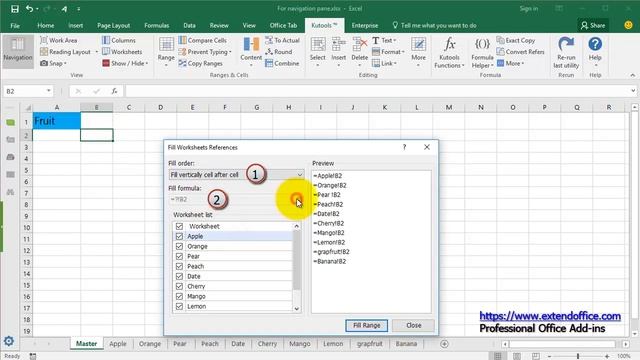
Task: Switch to the Formulas tab
Action: [x=156, y=25]
